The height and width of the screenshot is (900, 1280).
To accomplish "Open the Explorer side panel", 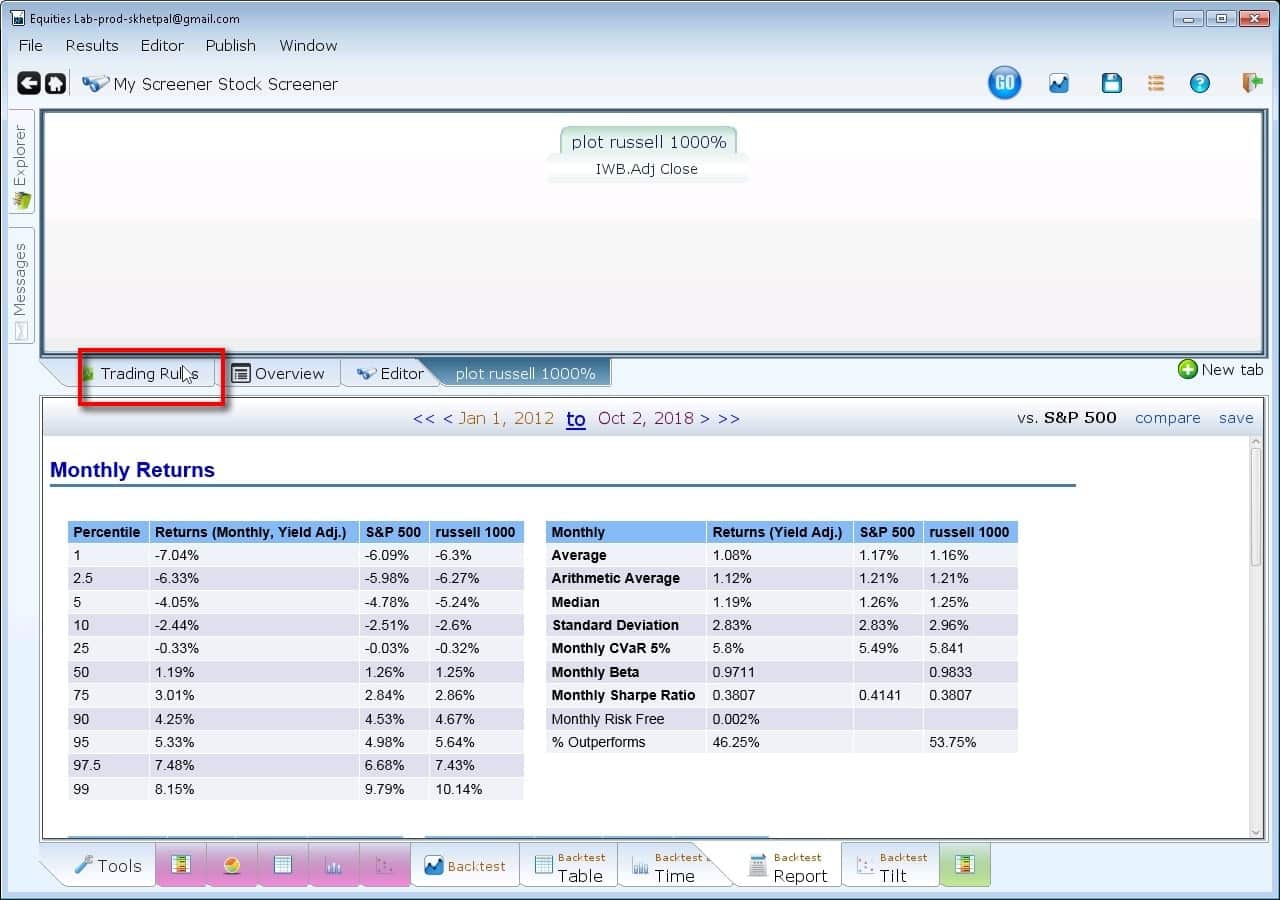I will [21, 162].
